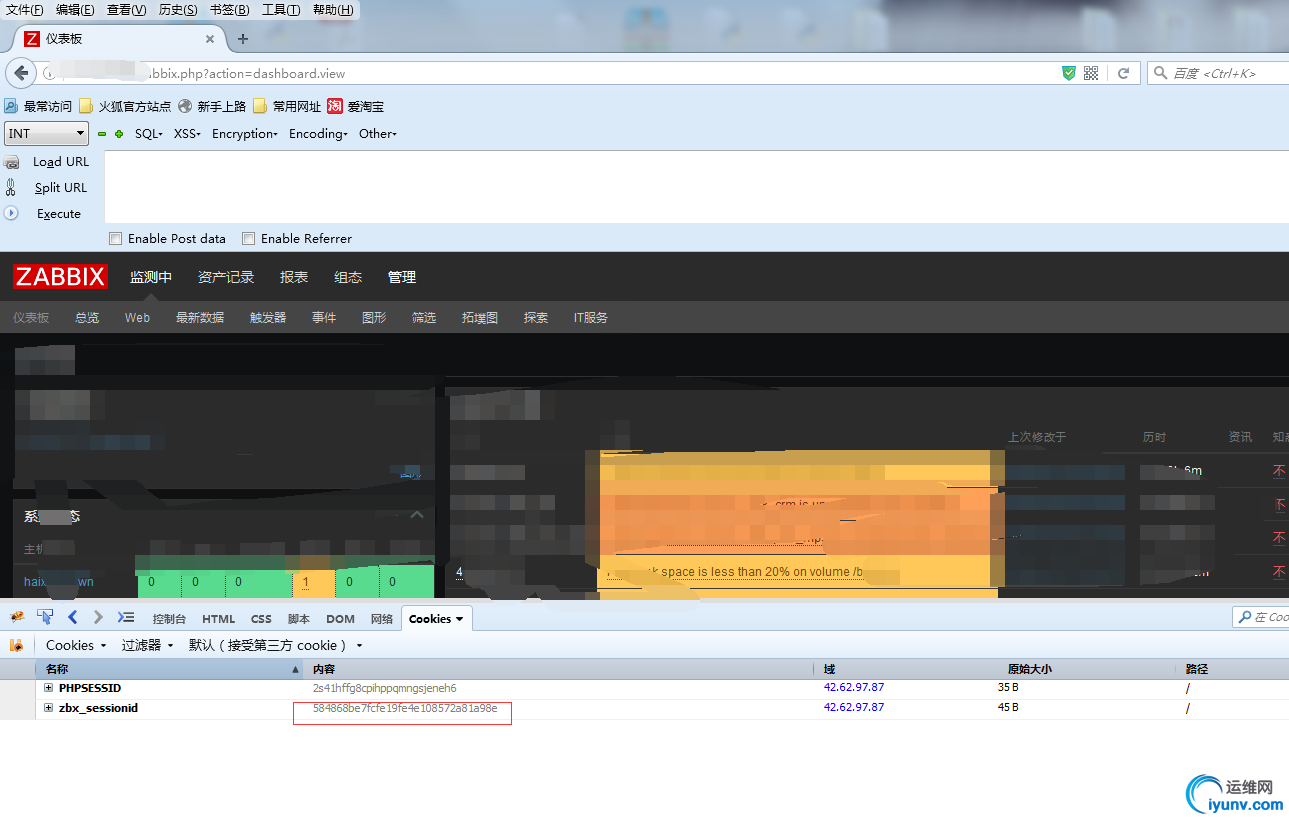Collapse the 系统状态 widget with its chevron
1289x821 pixels.
(x=417, y=515)
